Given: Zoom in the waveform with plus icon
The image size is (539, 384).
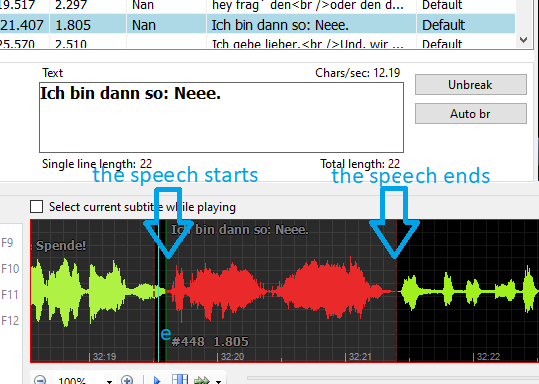Looking at the screenshot, I should coord(127,380).
